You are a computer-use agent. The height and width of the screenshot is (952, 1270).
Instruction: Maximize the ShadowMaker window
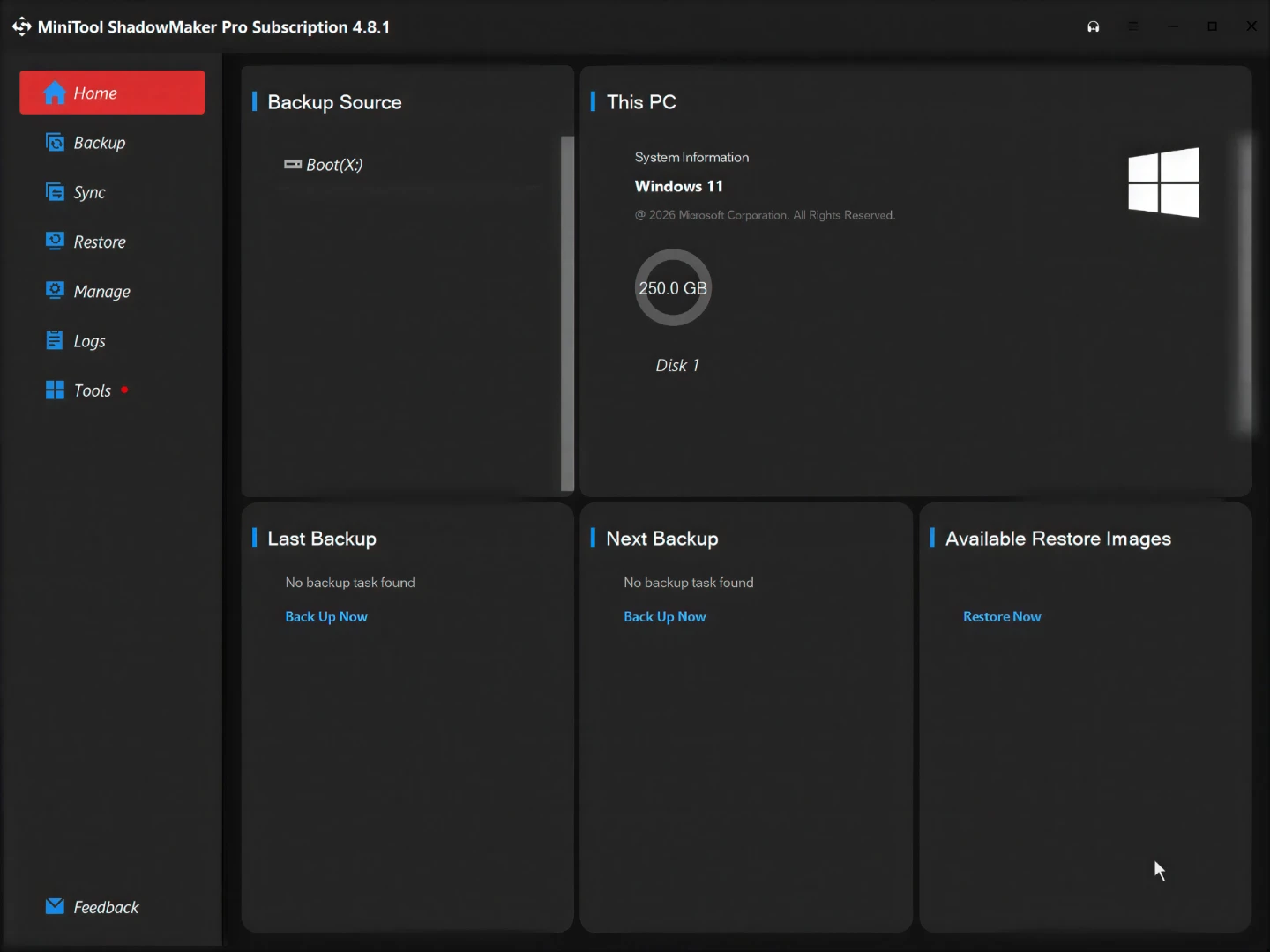coord(1213,26)
